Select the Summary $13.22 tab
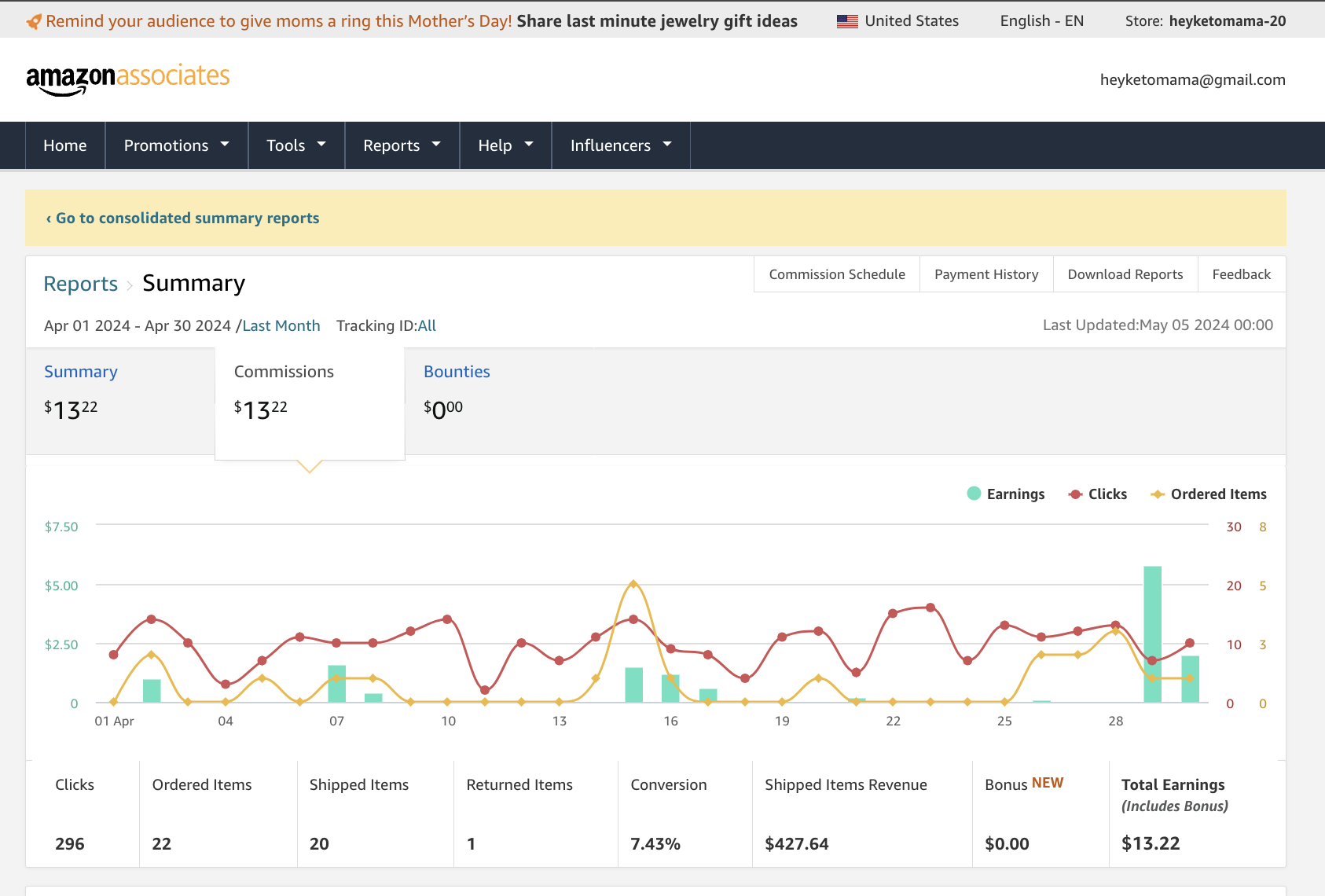Viewport: 1325px width, 896px height. point(120,402)
